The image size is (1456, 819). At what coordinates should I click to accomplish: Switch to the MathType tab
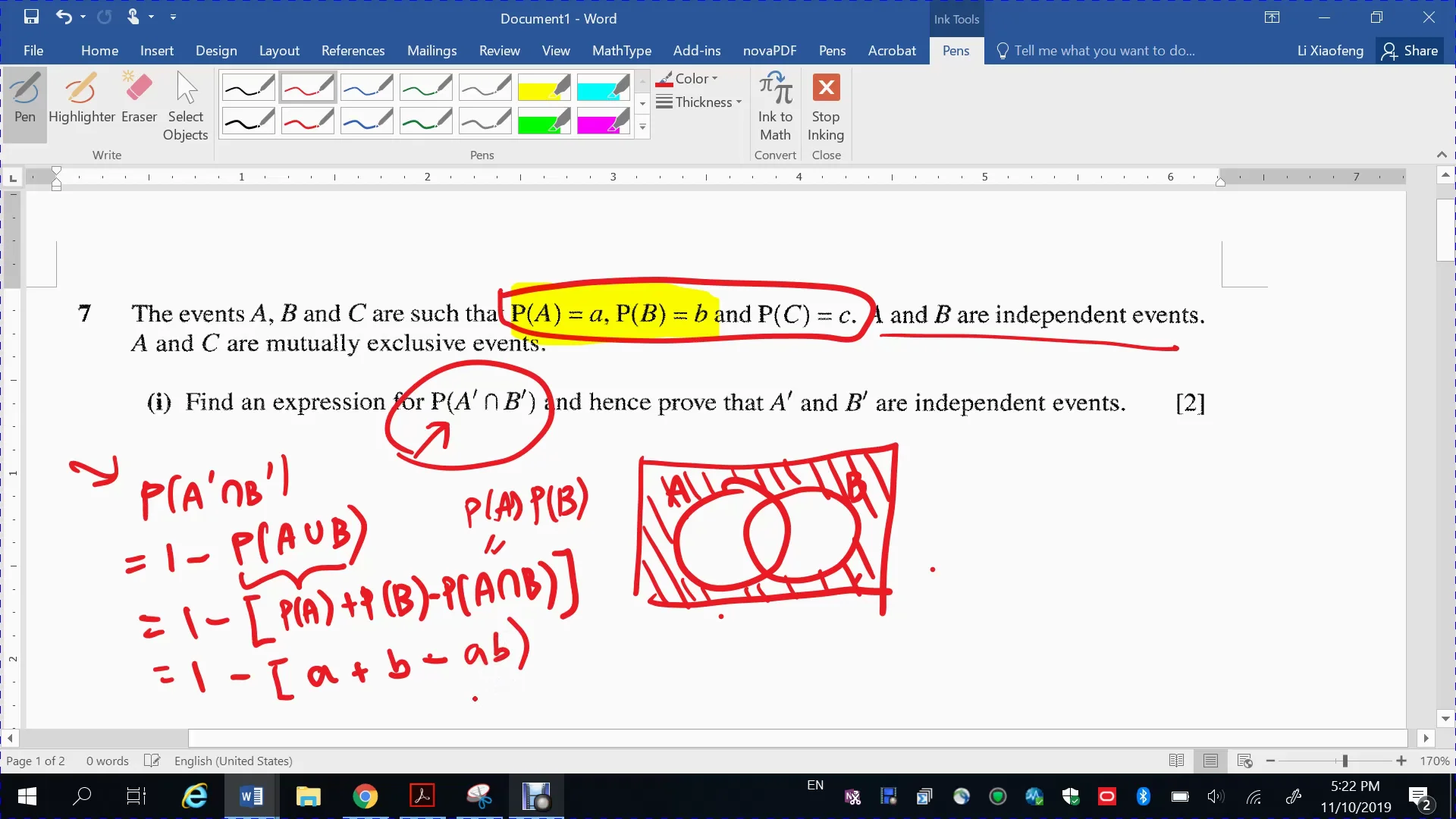pyautogui.click(x=622, y=51)
